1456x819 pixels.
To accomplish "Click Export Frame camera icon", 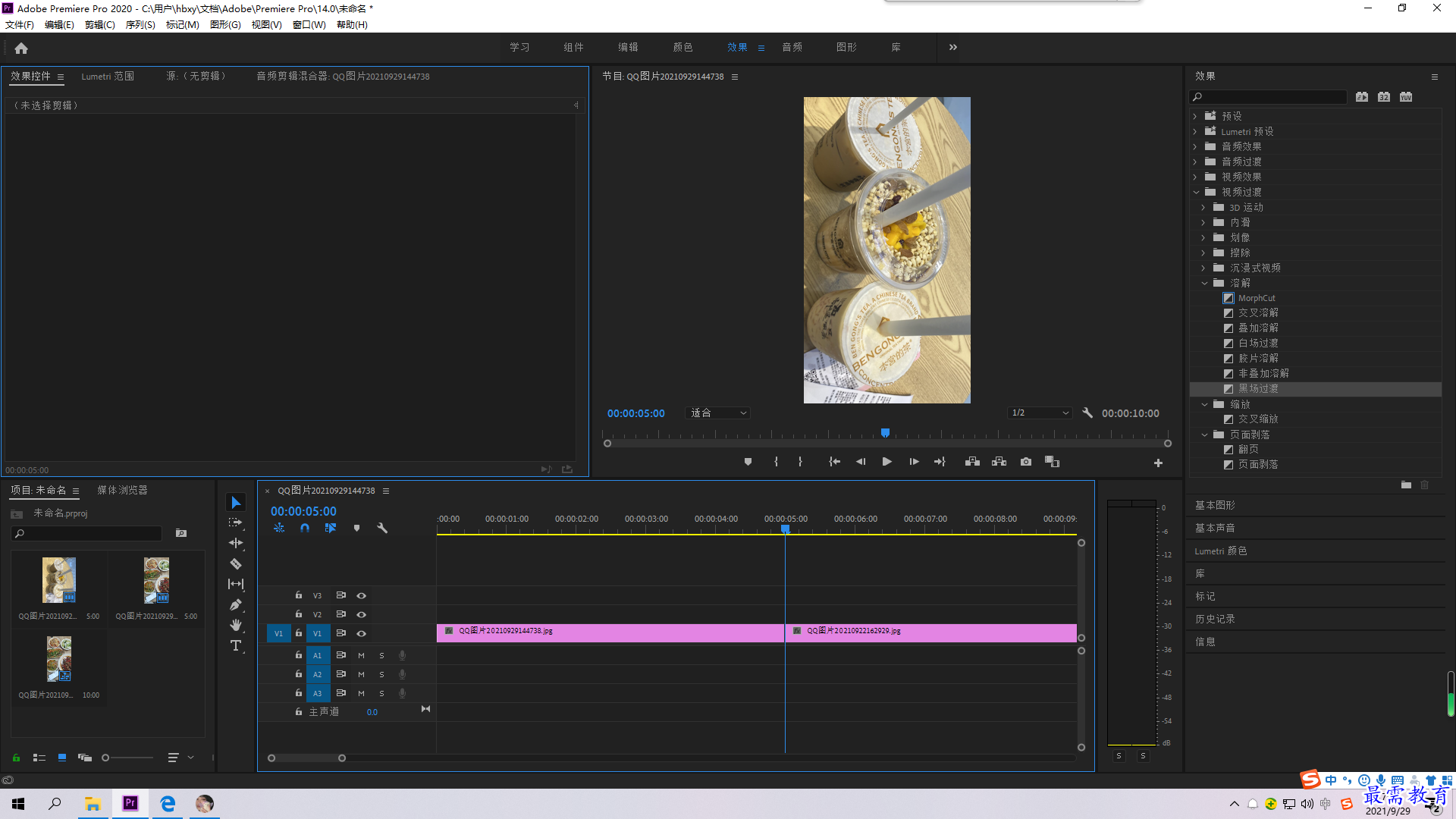I will (1026, 462).
